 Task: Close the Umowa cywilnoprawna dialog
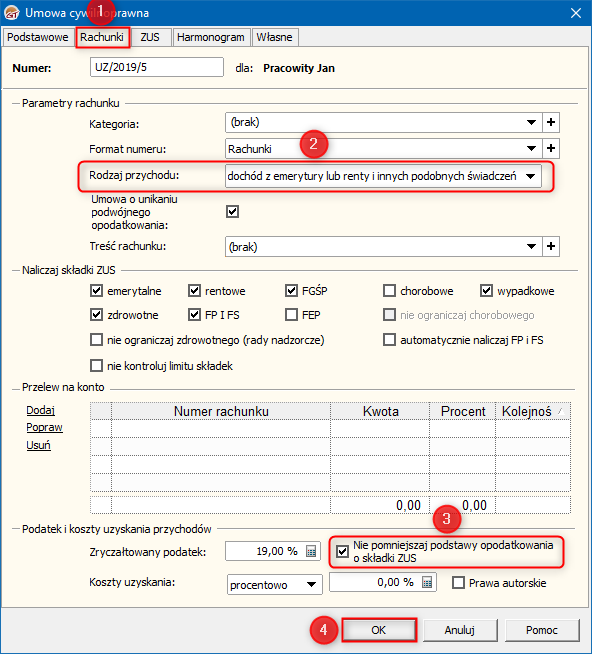pos(576,13)
